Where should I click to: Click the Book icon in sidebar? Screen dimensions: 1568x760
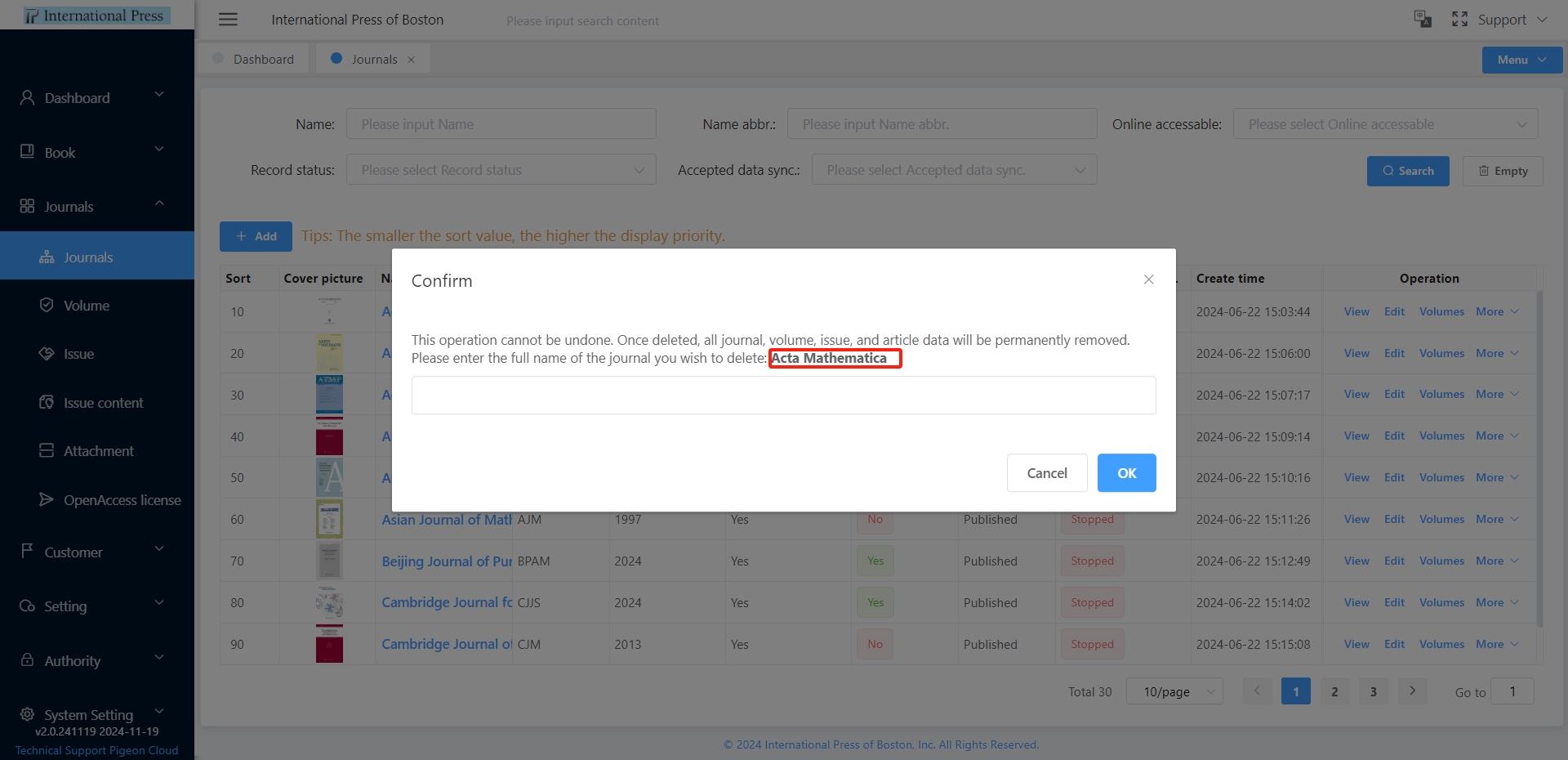(x=27, y=152)
